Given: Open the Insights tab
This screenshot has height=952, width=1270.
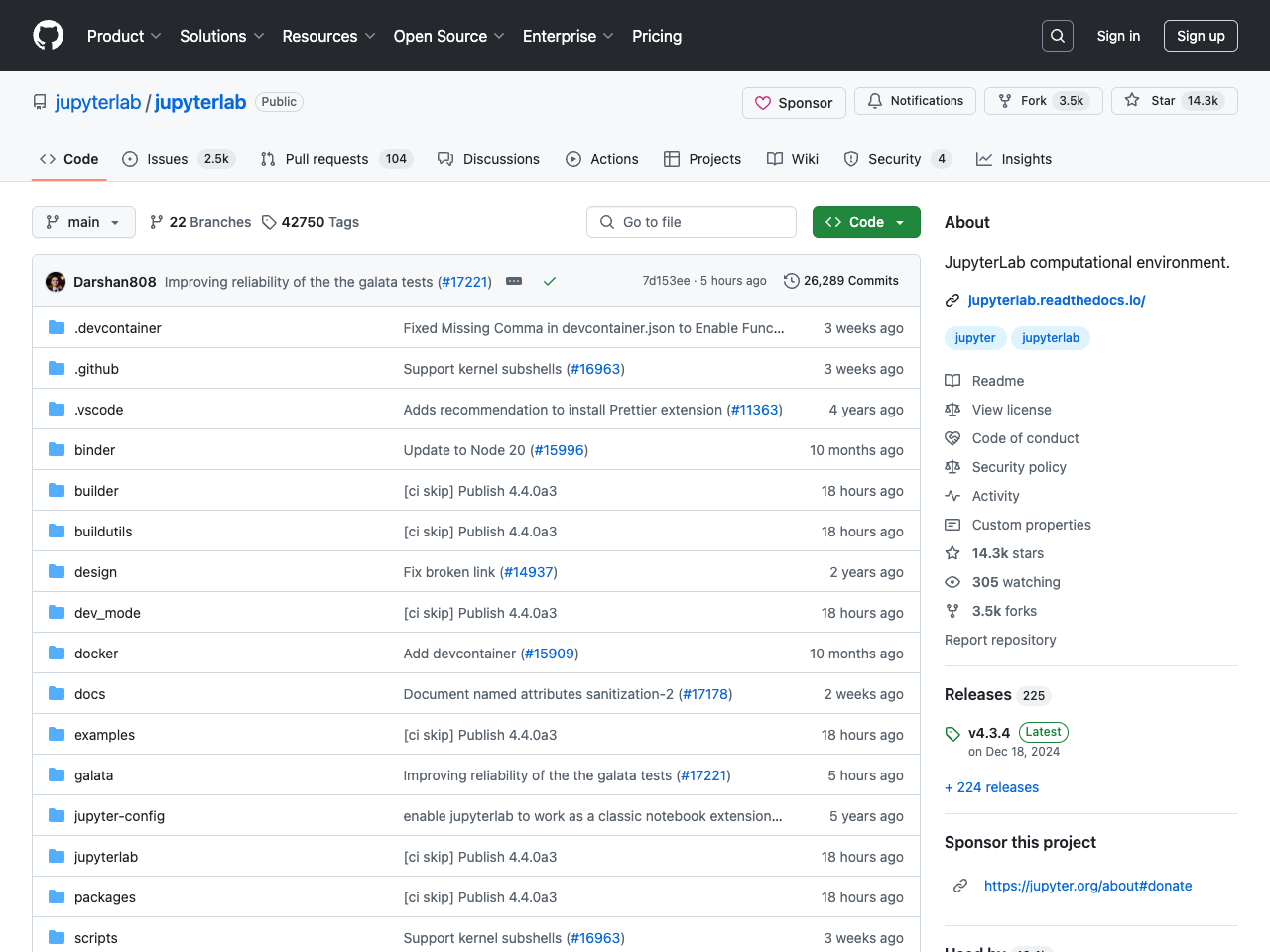Looking at the screenshot, I should (1014, 159).
